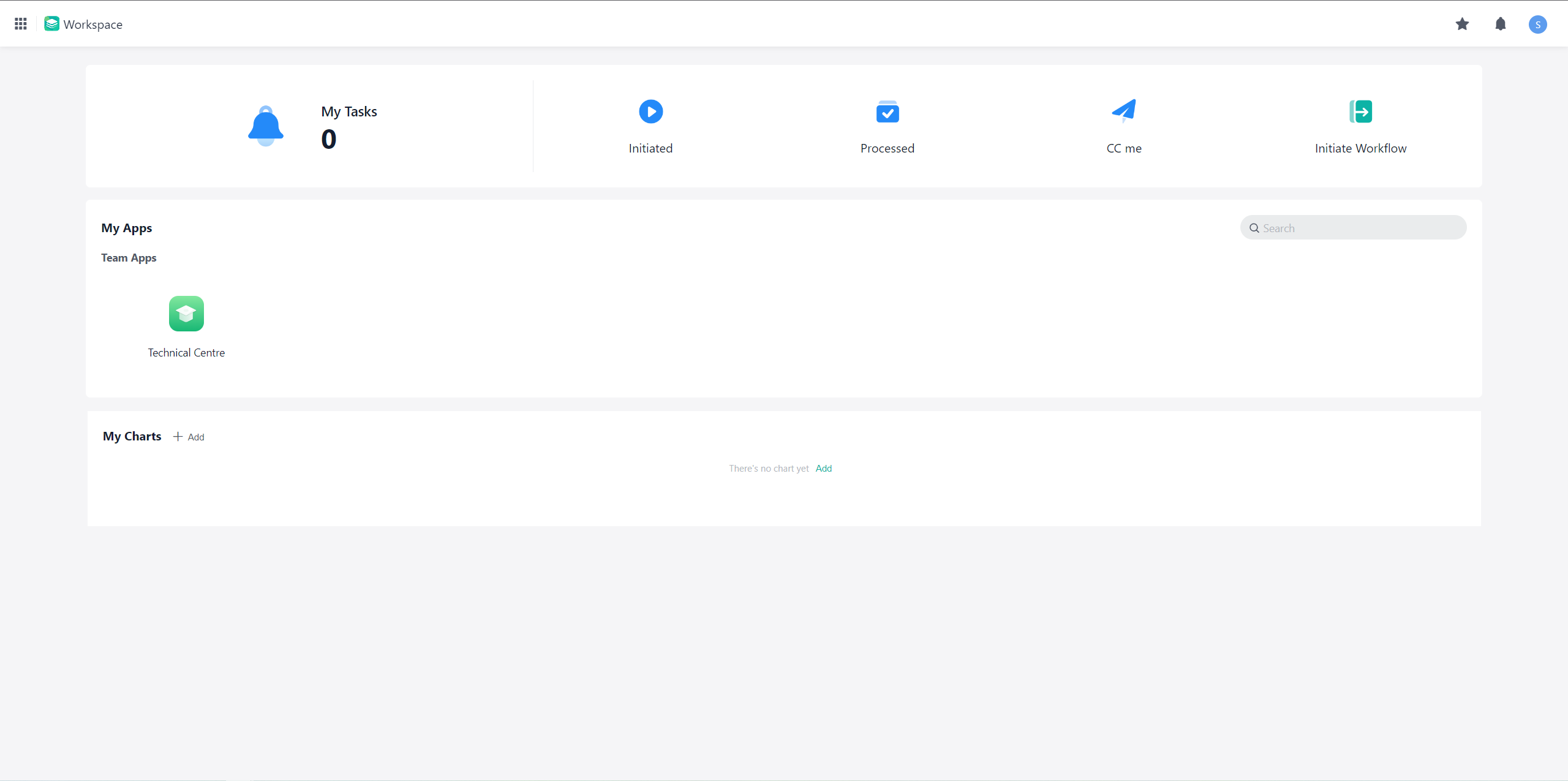Click the Technical Centre app name label
Screen dimensions: 1568x781
186,352
